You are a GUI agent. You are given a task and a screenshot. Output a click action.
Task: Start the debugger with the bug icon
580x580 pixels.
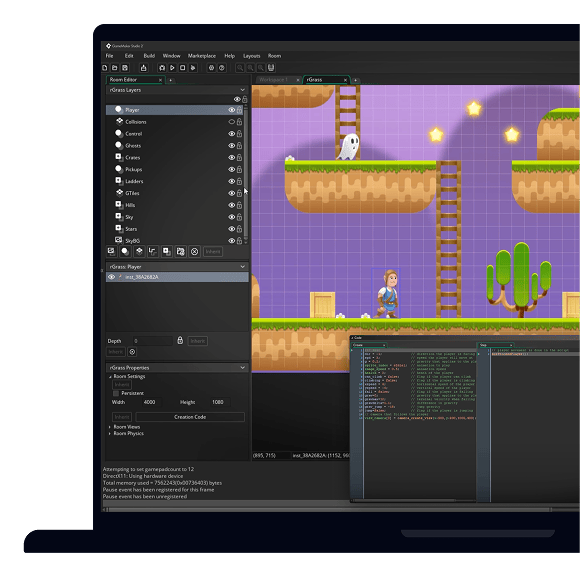162,68
